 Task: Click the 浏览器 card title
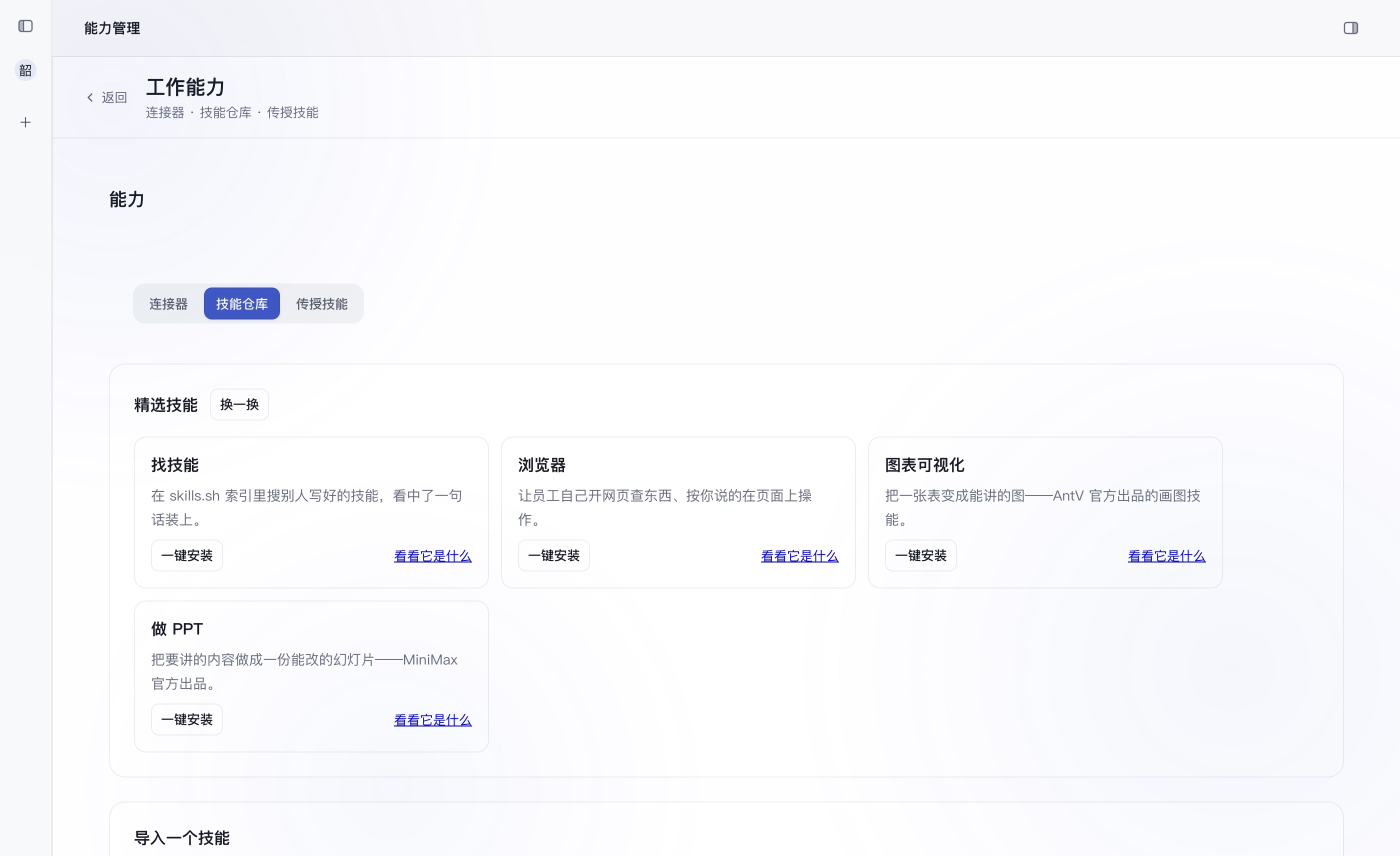point(542,465)
